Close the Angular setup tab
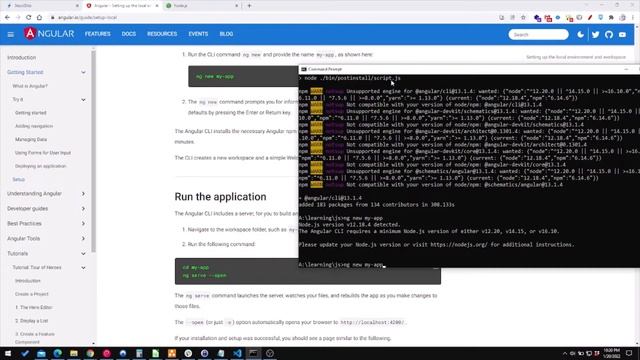Image resolution: width=640 pixels, height=360 pixels. click(157, 6)
